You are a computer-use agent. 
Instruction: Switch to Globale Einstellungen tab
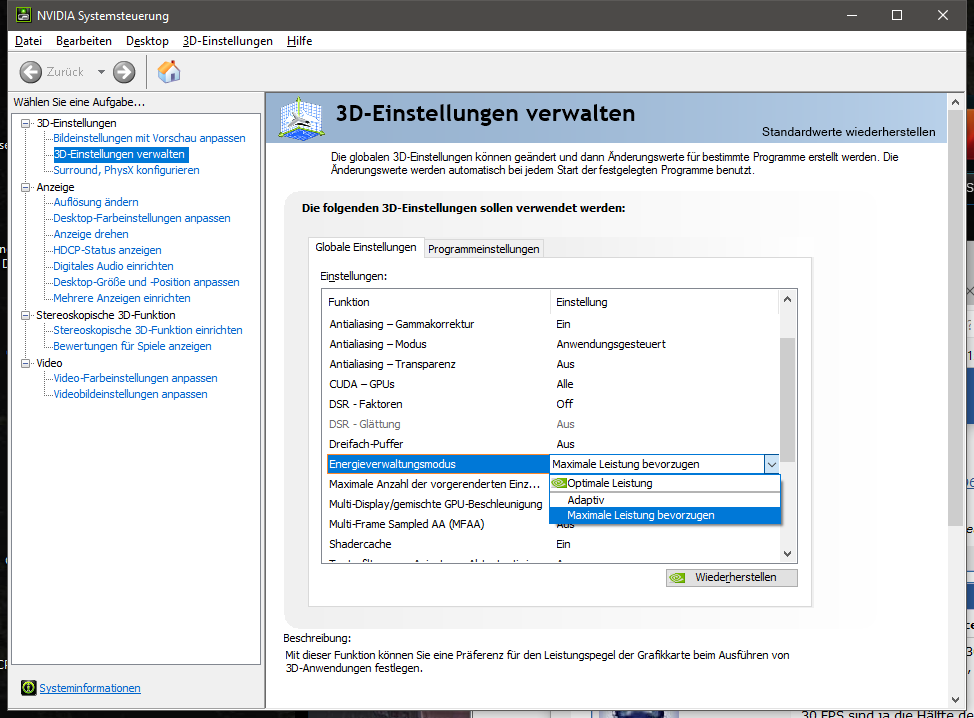pyautogui.click(x=366, y=247)
